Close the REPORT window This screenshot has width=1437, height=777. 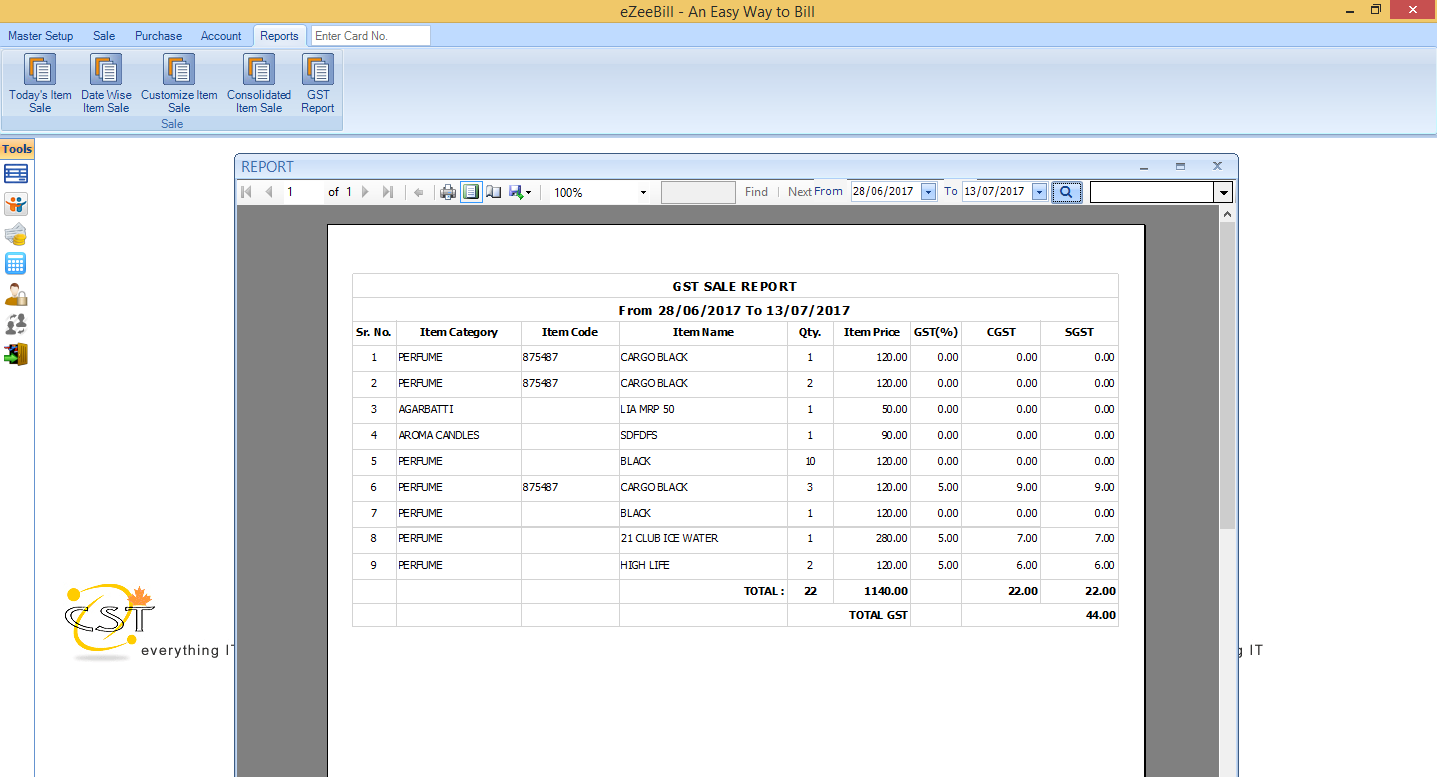coord(1217,167)
